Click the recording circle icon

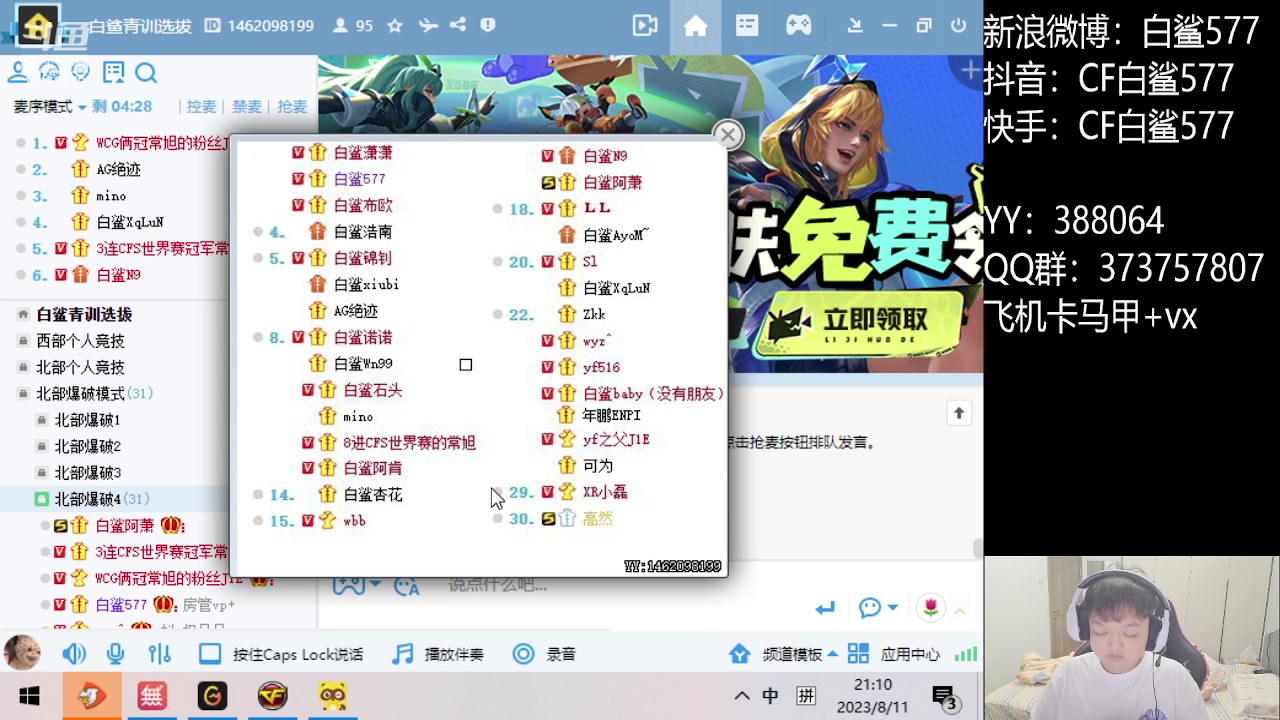point(523,654)
